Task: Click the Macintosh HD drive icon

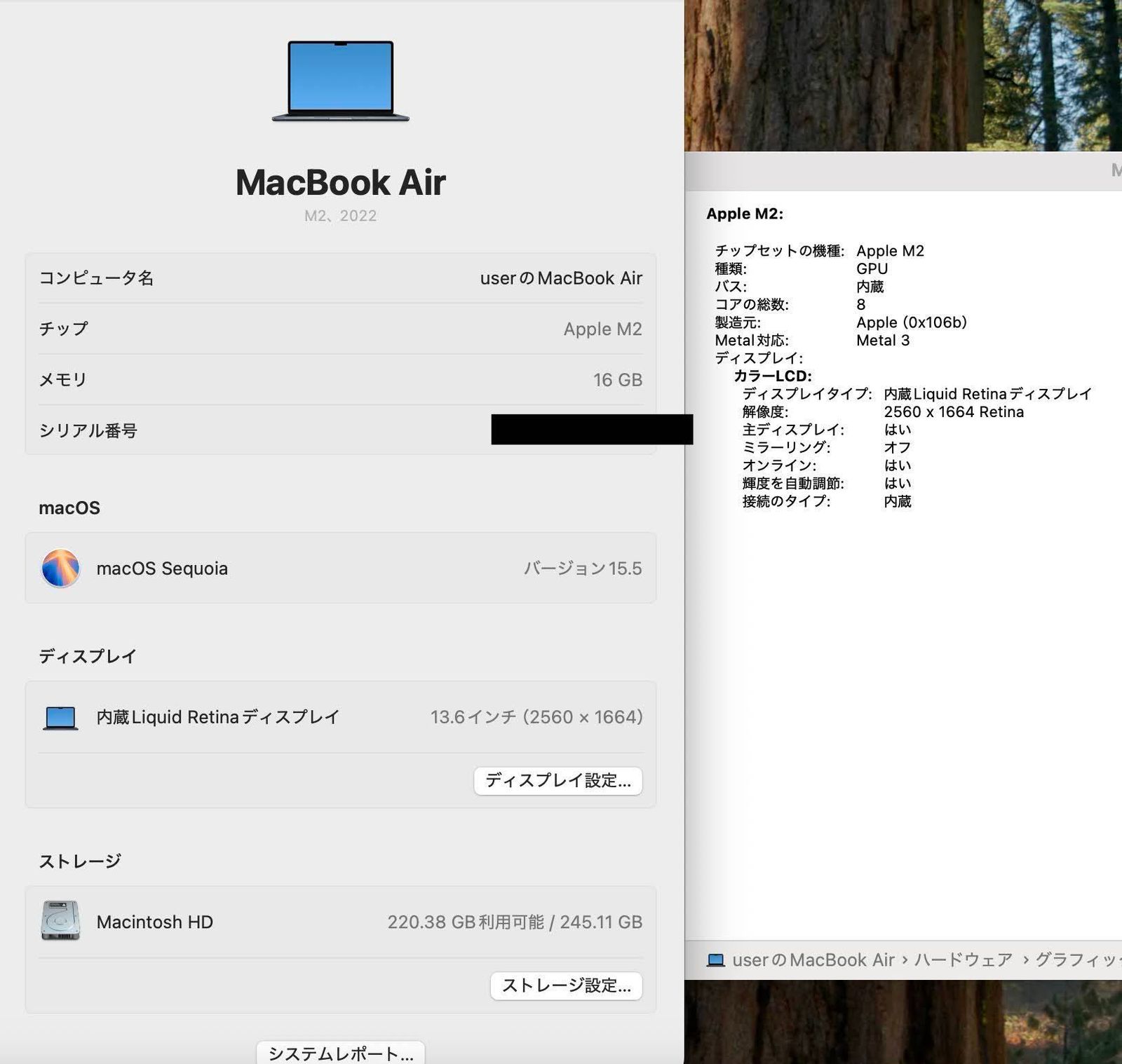Action: pyautogui.click(x=60, y=922)
